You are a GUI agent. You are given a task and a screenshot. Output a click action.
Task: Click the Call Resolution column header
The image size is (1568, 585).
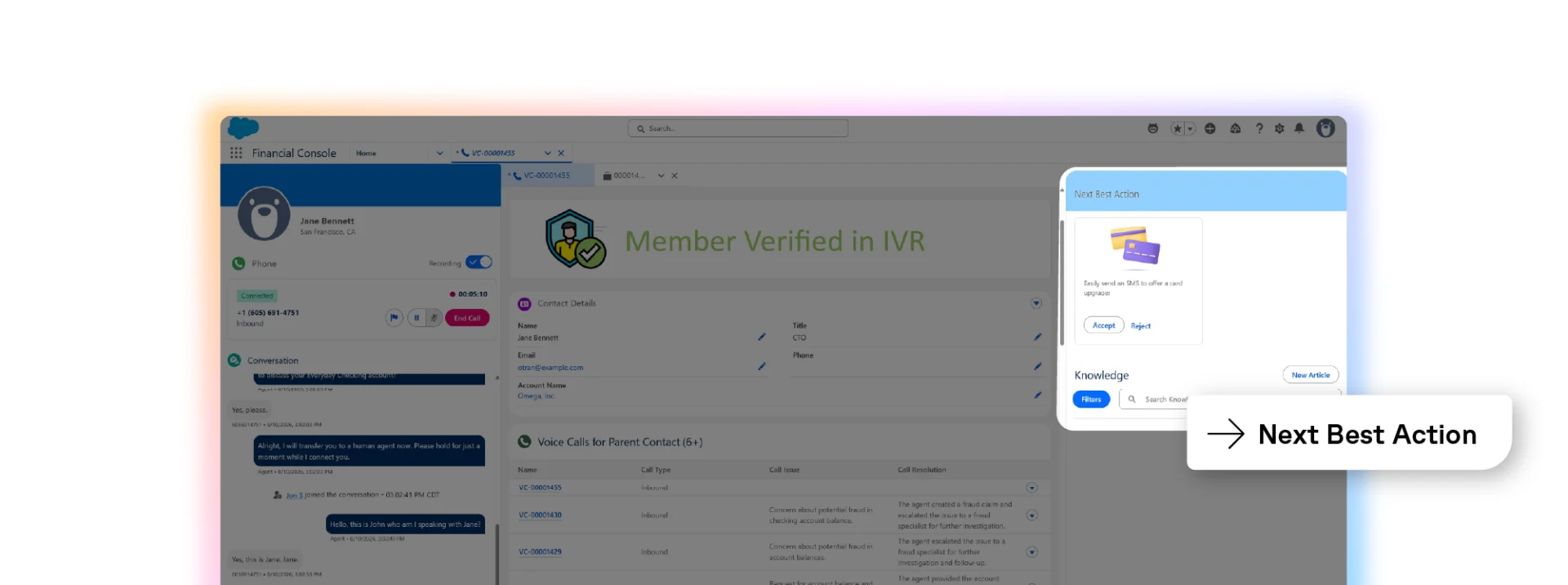point(922,470)
